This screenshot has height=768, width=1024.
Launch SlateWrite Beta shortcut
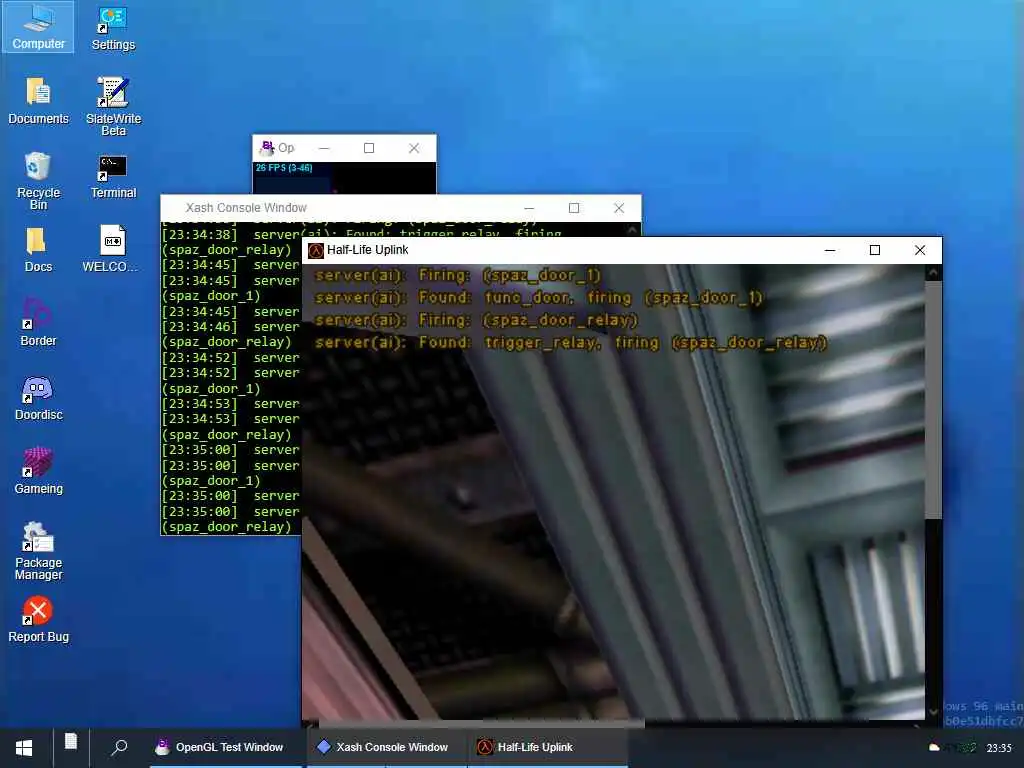point(113,106)
